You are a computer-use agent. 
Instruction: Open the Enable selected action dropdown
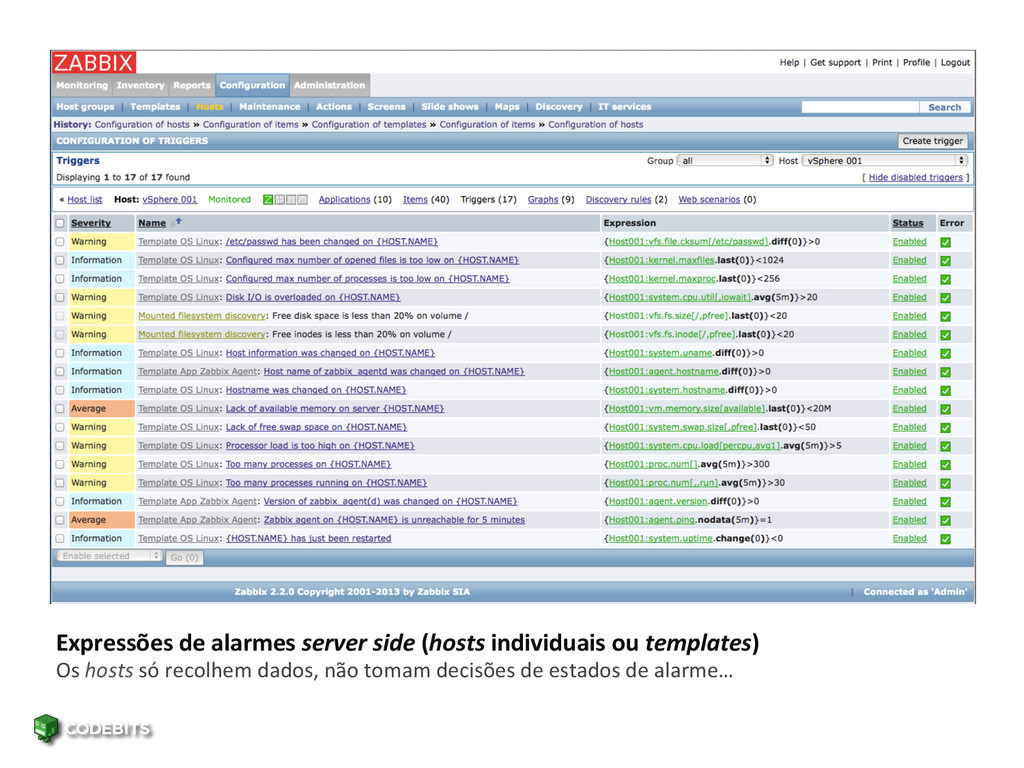tap(109, 556)
